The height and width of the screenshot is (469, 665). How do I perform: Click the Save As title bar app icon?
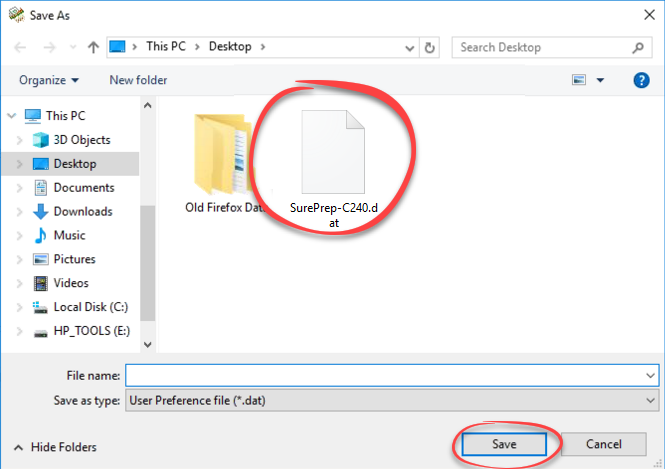(16, 14)
